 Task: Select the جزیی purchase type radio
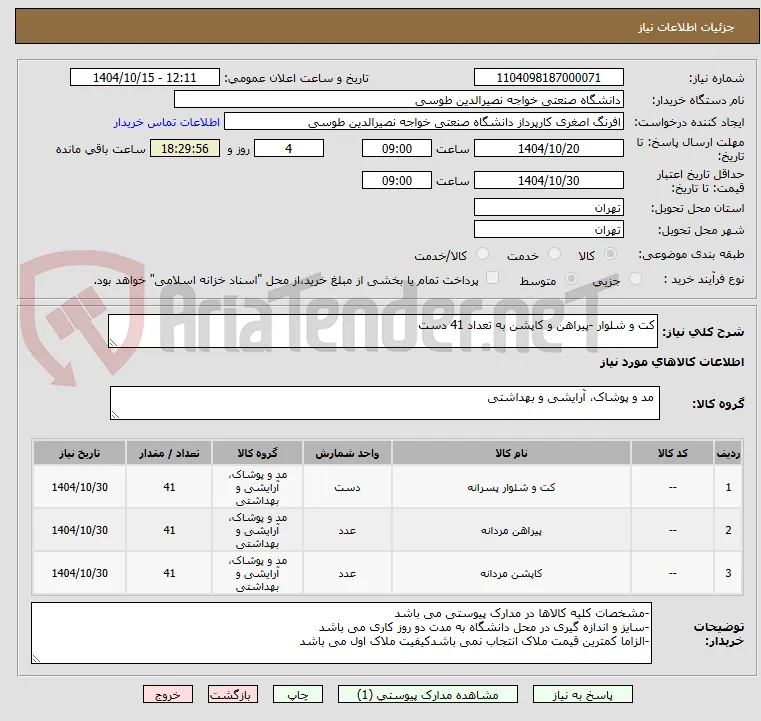coord(635,279)
